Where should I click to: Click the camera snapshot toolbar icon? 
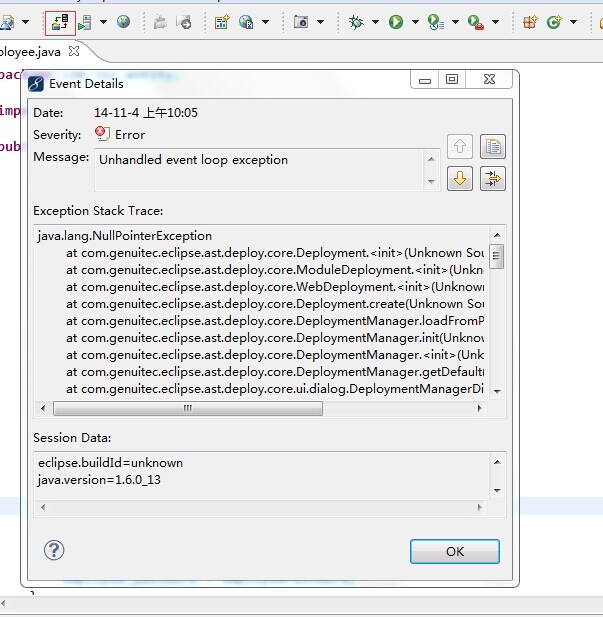pyautogui.click(x=301, y=22)
